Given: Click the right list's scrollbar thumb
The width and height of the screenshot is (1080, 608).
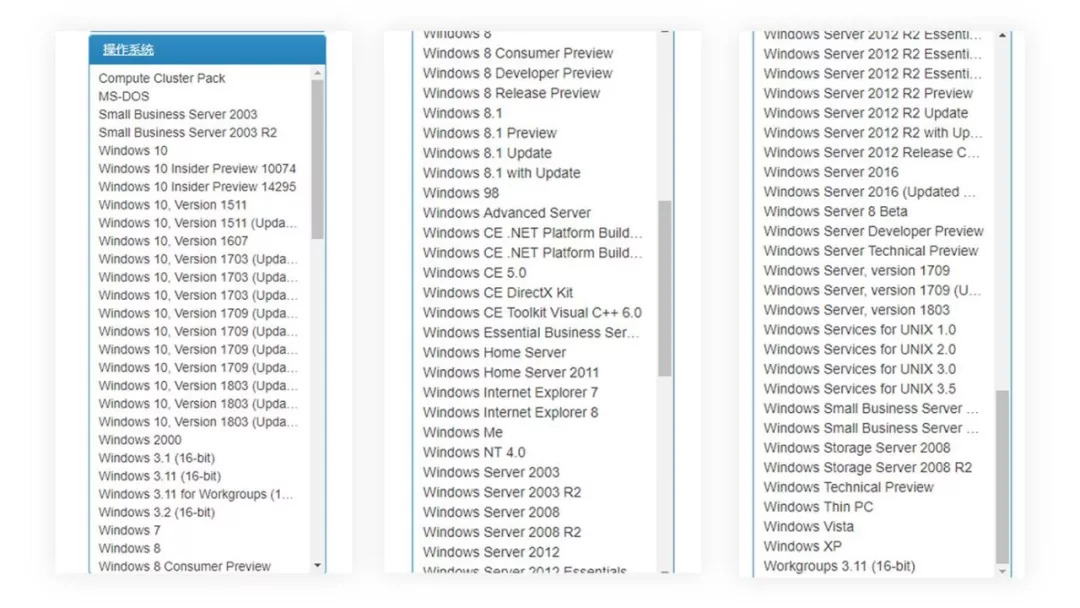Looking at the screenshot, I should pos(1002,477).
